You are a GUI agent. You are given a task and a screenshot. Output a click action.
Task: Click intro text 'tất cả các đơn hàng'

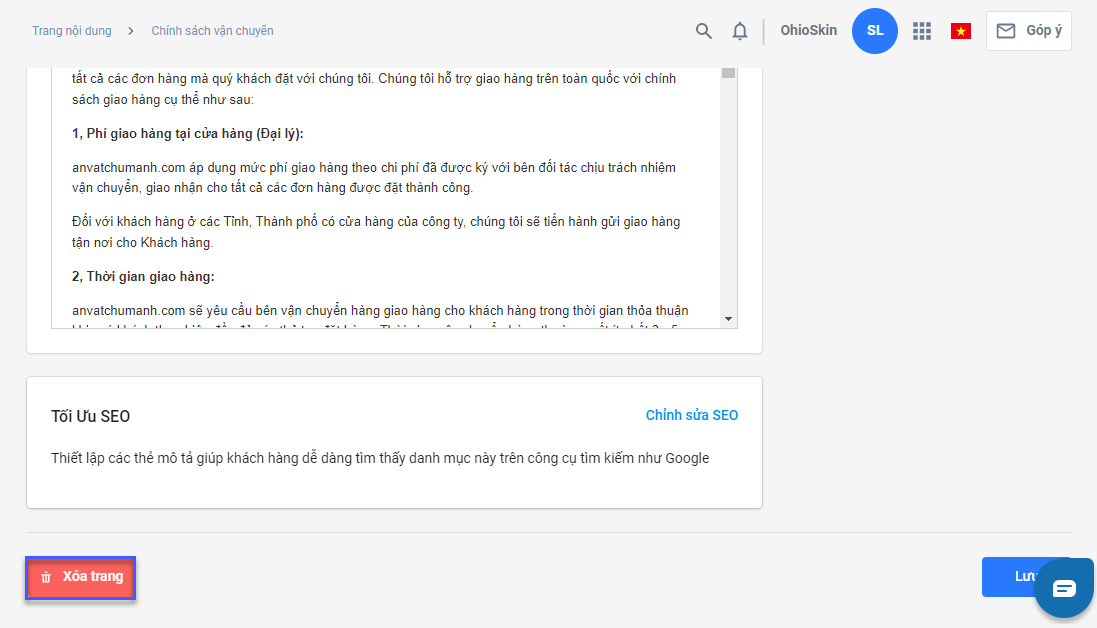374,89
